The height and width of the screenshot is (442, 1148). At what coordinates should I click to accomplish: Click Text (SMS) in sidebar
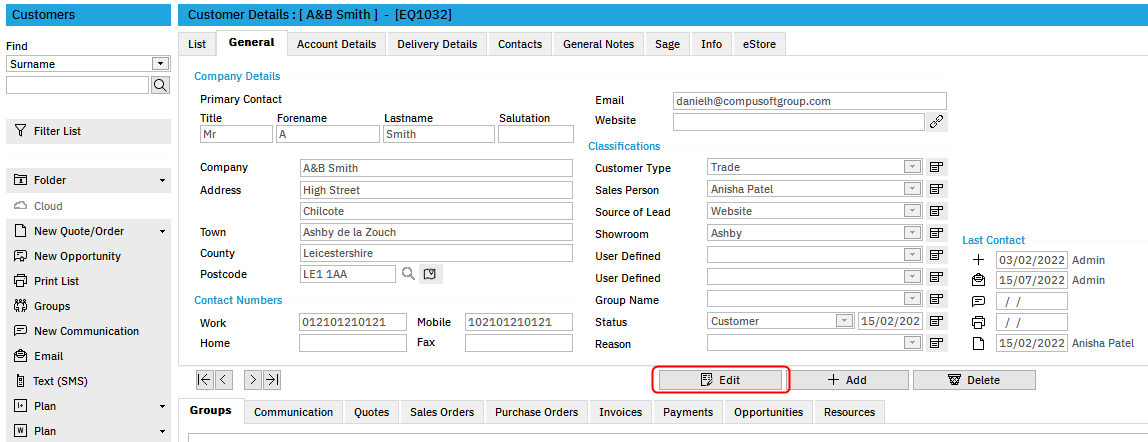89,381
